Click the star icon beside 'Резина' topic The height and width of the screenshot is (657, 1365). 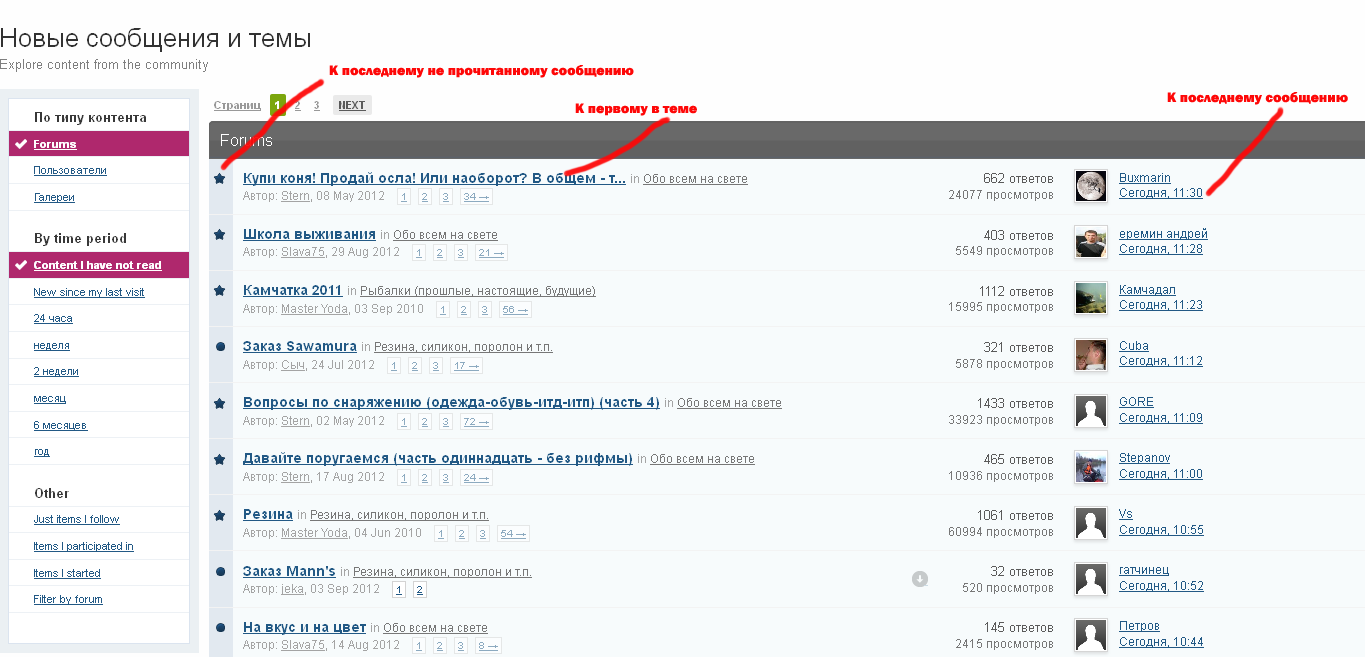(220, 515)
